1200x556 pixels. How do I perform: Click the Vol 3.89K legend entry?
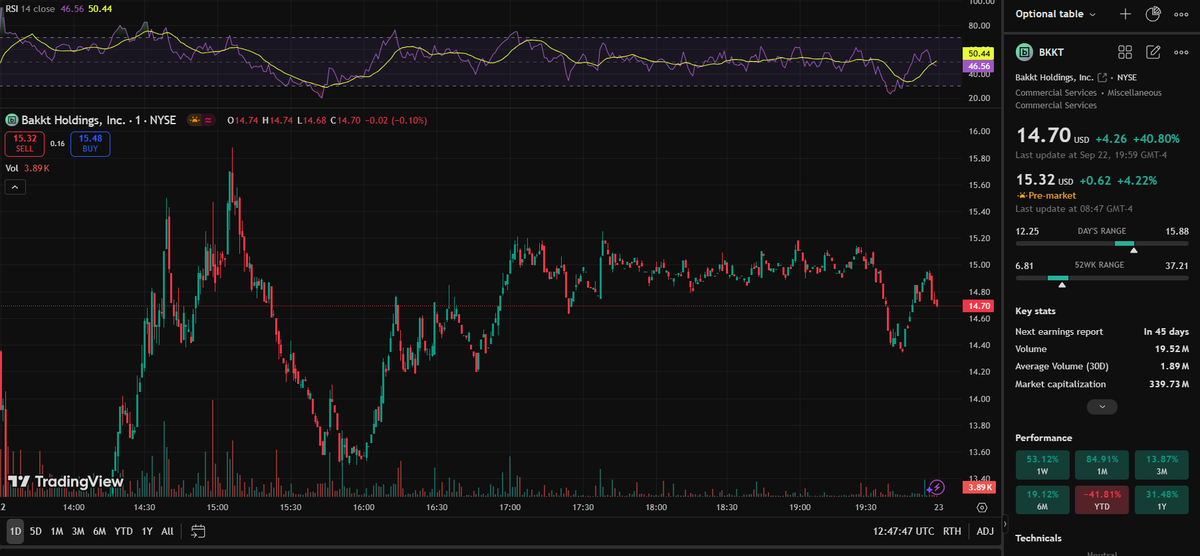tap(28, 168)
